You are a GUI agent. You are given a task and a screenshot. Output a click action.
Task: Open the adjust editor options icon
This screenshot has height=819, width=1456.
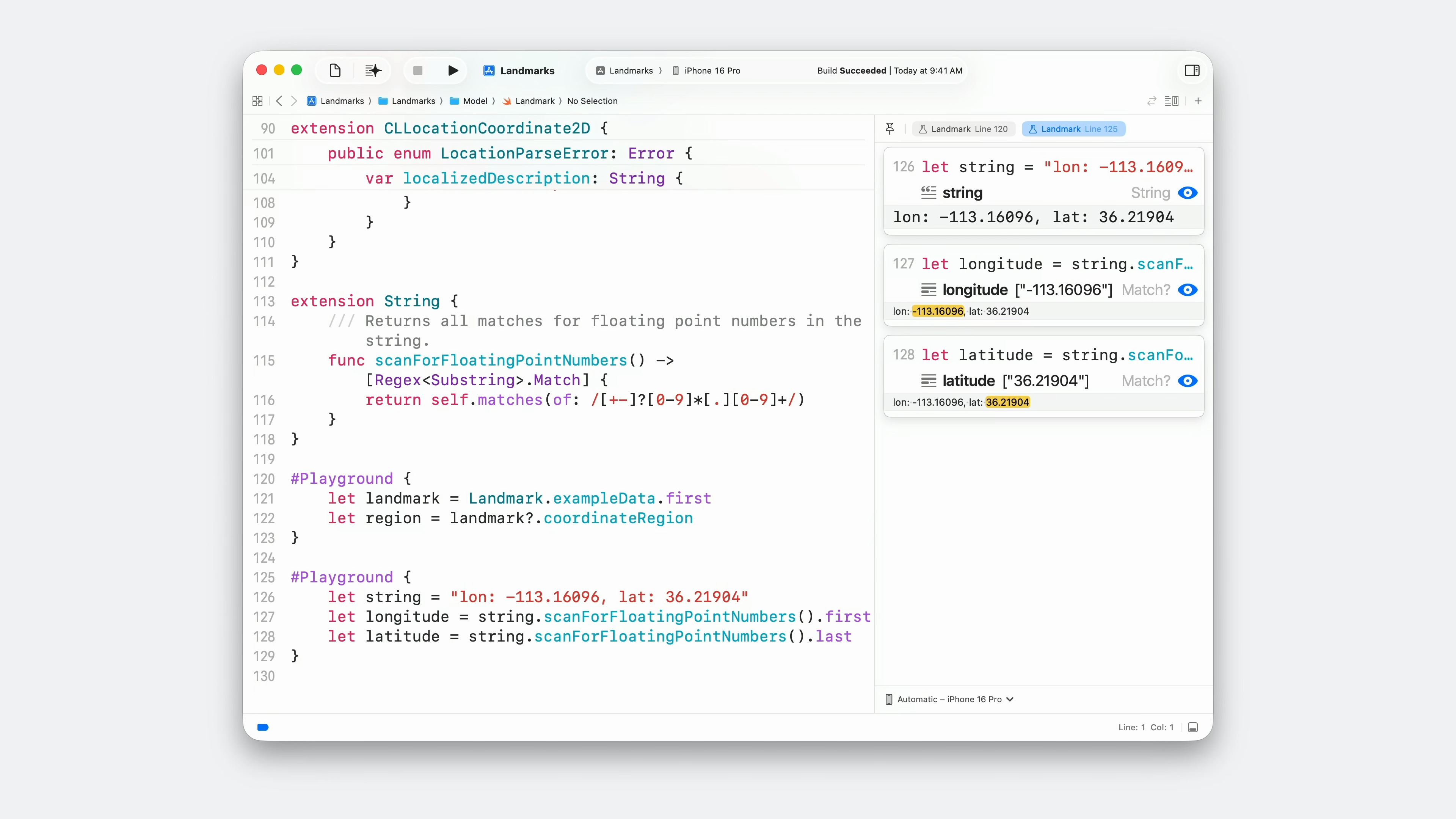point(1171,100)
